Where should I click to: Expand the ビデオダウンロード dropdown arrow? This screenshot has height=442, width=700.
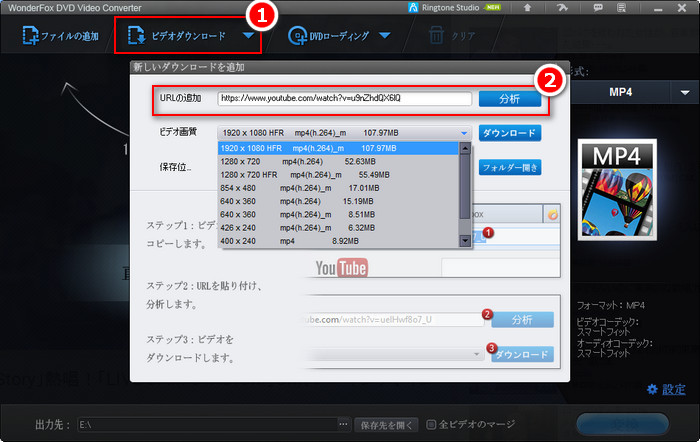(x=247, y=36)
